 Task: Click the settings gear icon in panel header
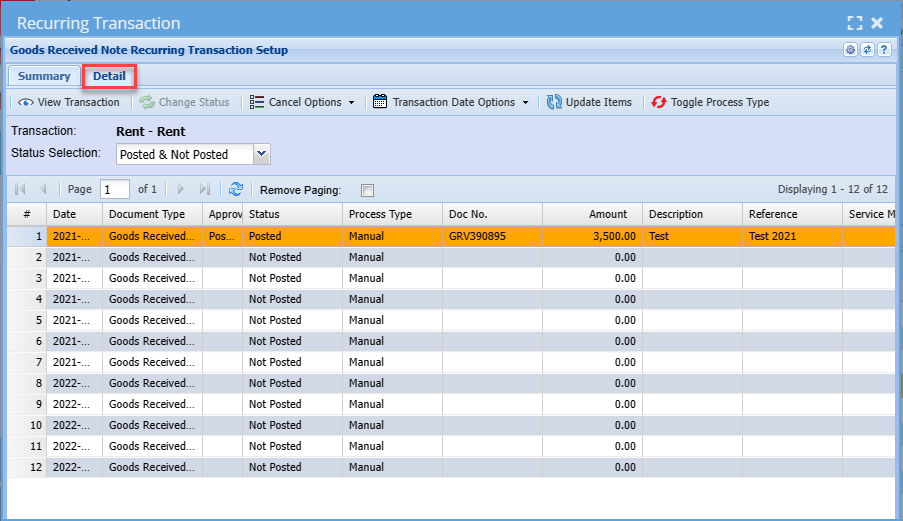point(850,50)
